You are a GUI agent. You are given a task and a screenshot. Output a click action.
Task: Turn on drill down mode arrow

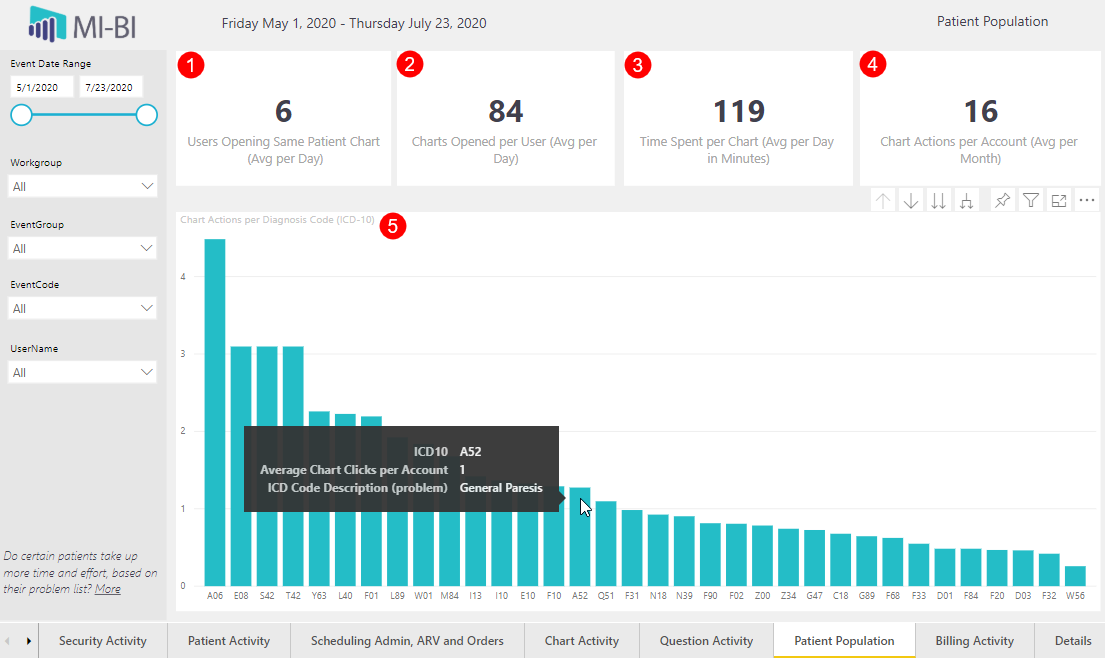pos(911,201)
